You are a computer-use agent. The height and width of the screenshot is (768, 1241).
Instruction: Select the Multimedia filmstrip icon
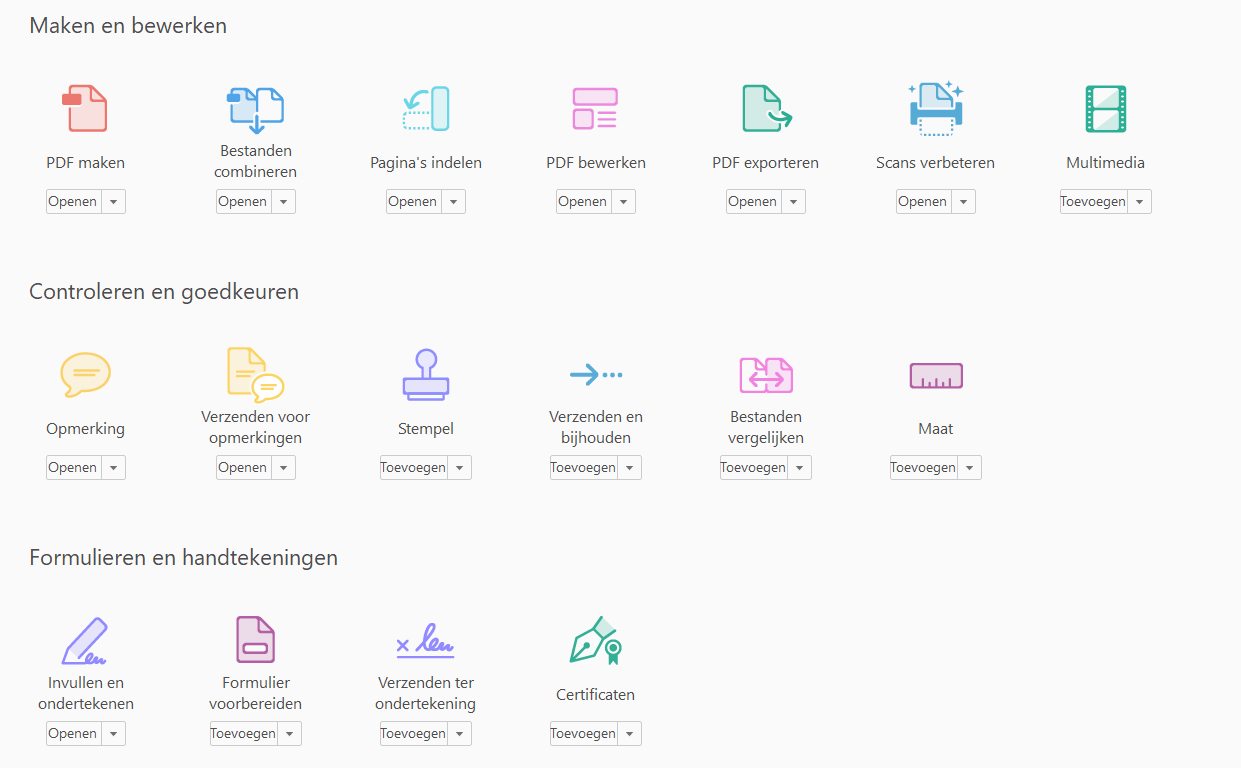[1105, 109]
